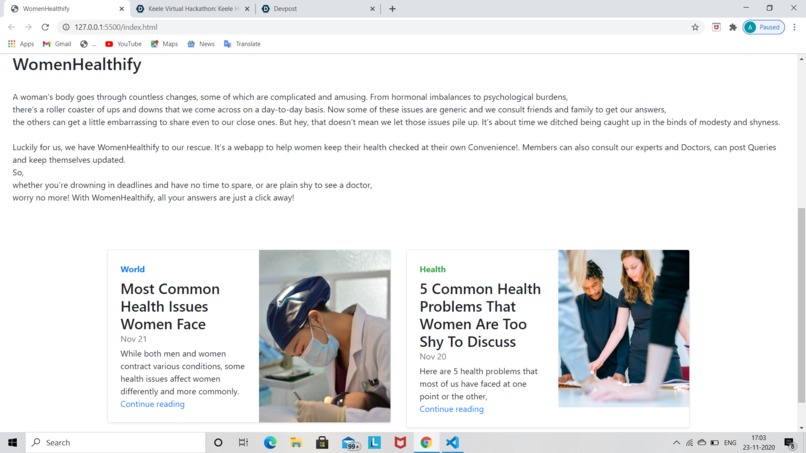Image resolution: width=806 pixels, height=453 pixels.
Task: Reload the page with refresh icon
Action: point(45,27)
